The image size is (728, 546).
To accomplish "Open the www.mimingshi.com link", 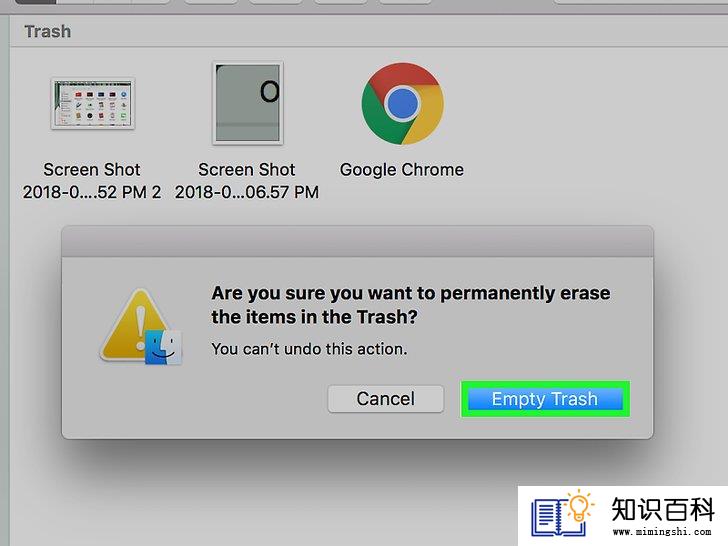I will [662, 532].
